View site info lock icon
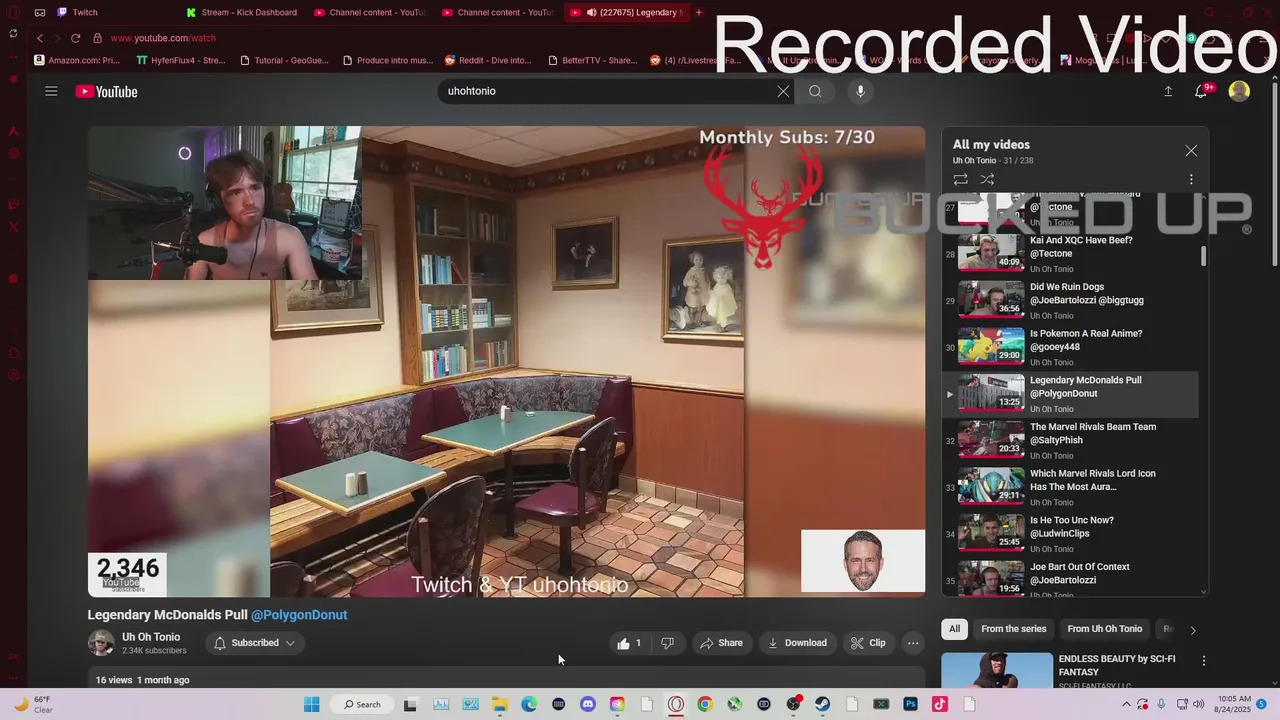The image size is (1280, 720). point(97,38)
